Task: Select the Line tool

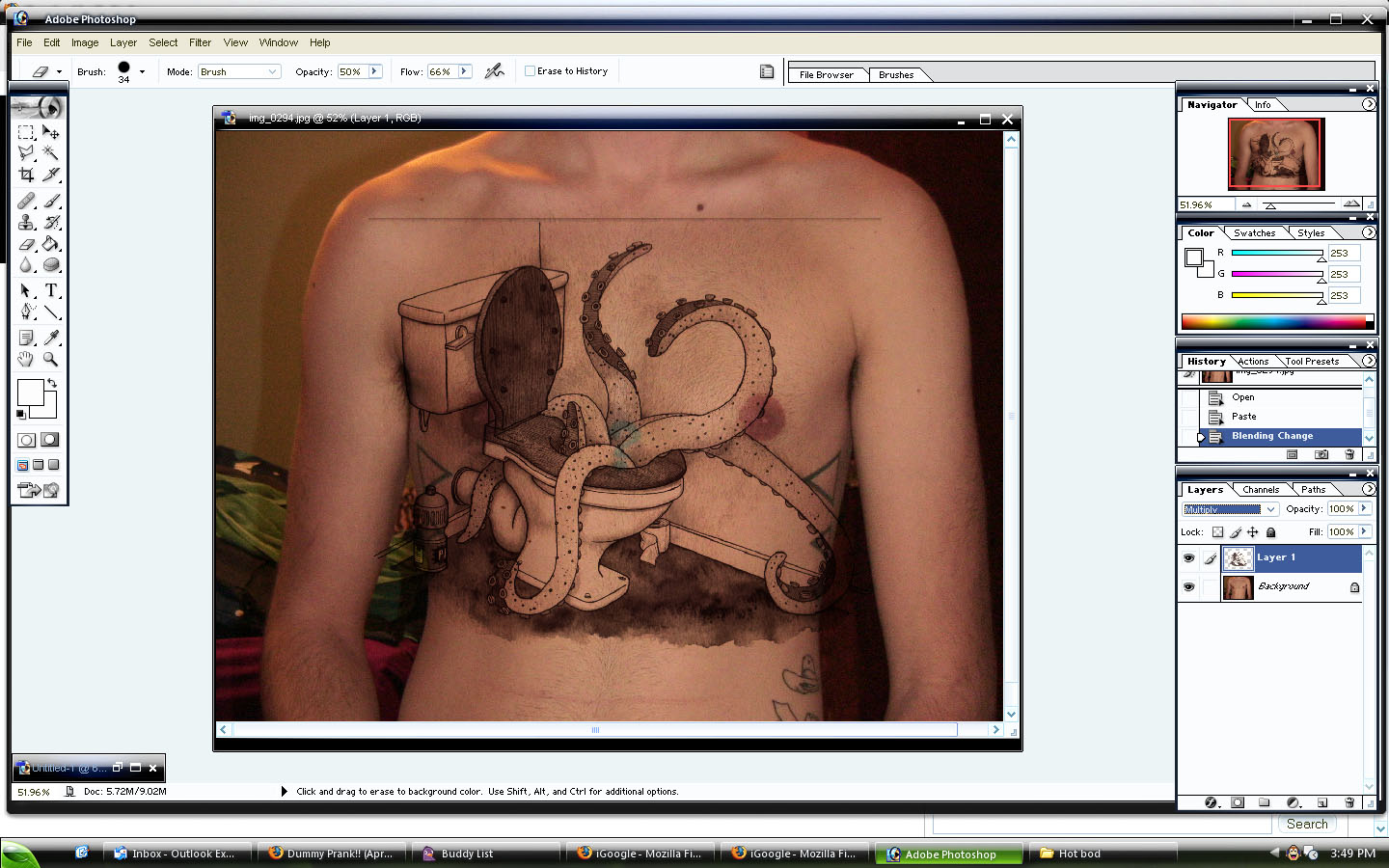Action: [x=51, y=312]
